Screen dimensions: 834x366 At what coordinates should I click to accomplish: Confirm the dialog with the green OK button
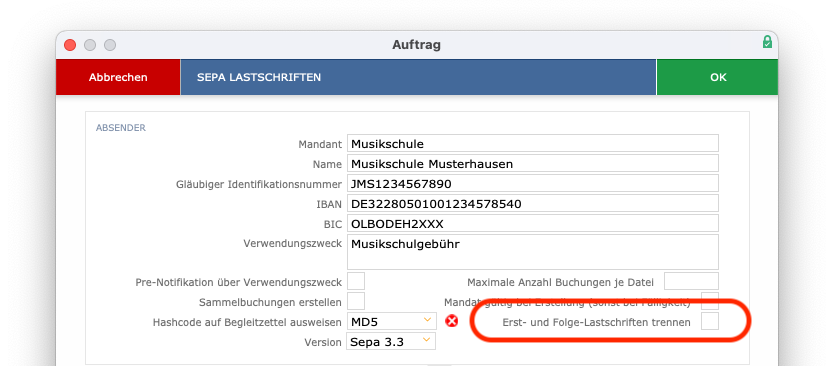tap(718, 77)
